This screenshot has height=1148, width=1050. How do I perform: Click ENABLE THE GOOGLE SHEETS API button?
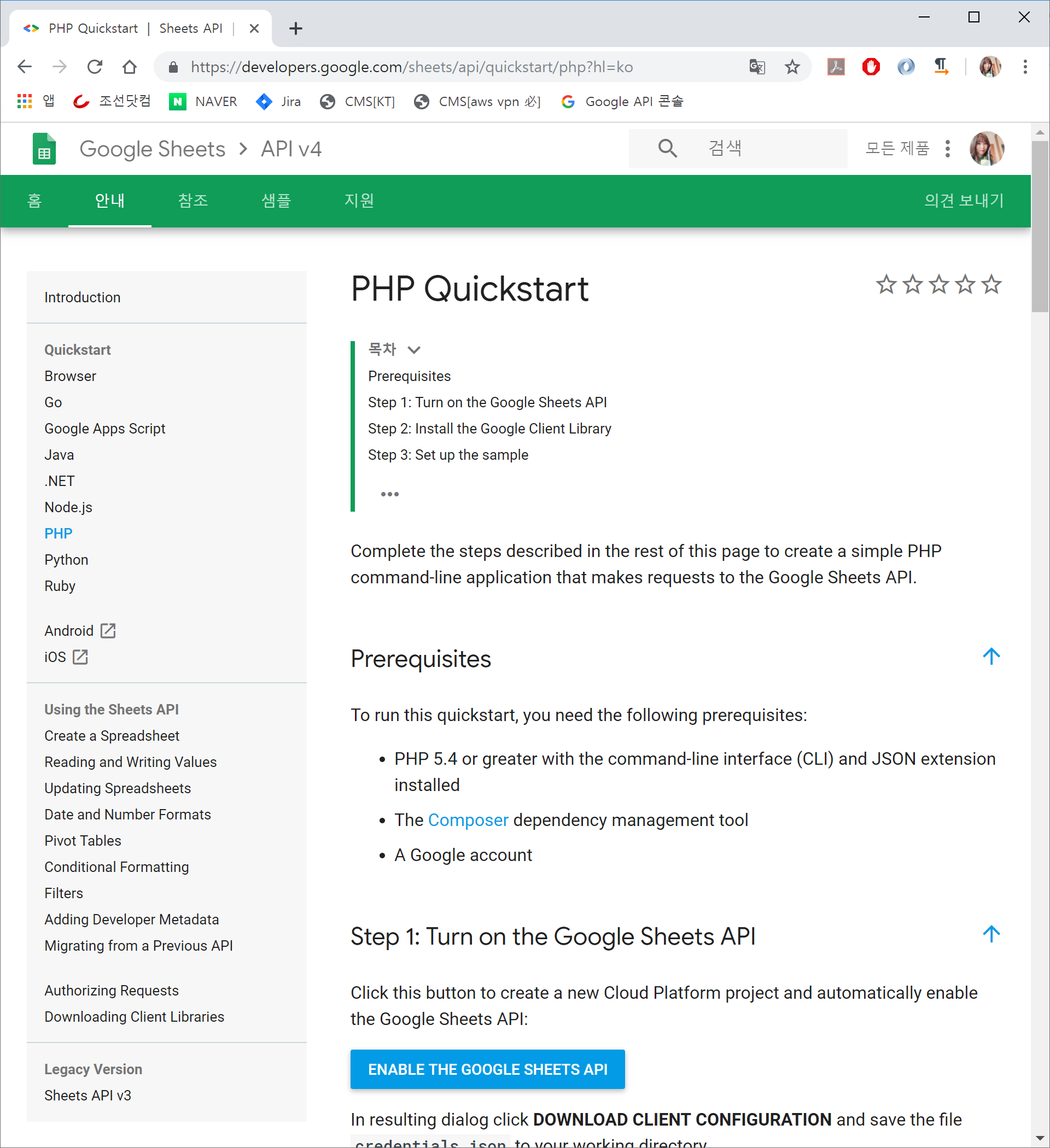[x=487, y=1069]
